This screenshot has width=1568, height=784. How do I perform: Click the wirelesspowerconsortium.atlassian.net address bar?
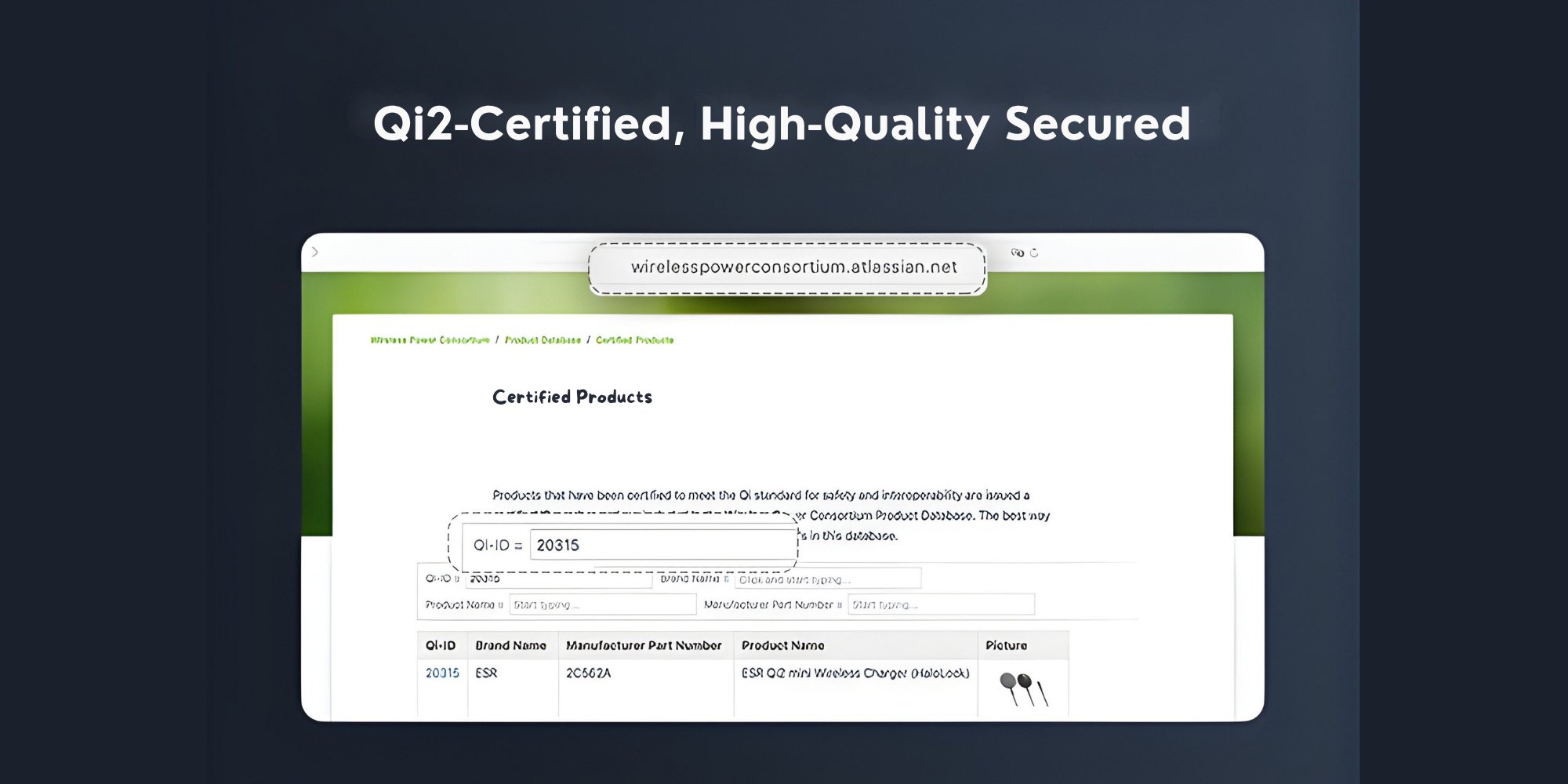[793, 267]
